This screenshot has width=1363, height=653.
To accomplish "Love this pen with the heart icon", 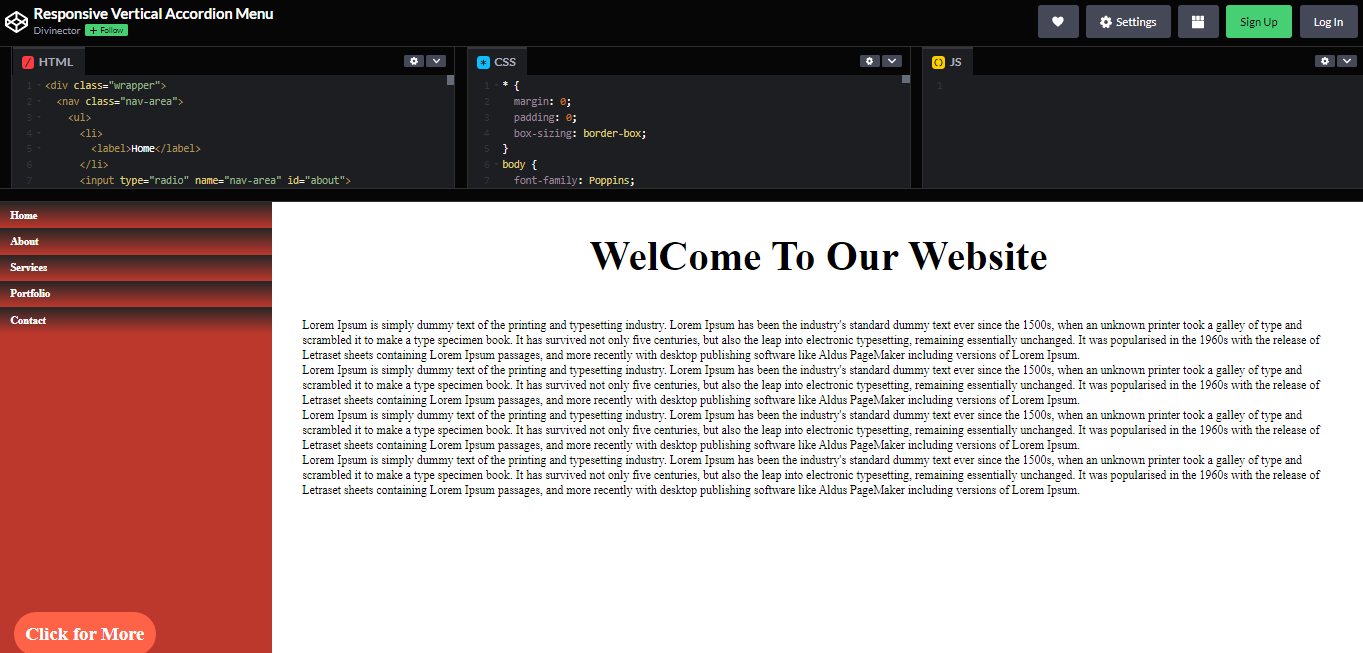I will click(x=1058, y=21).
